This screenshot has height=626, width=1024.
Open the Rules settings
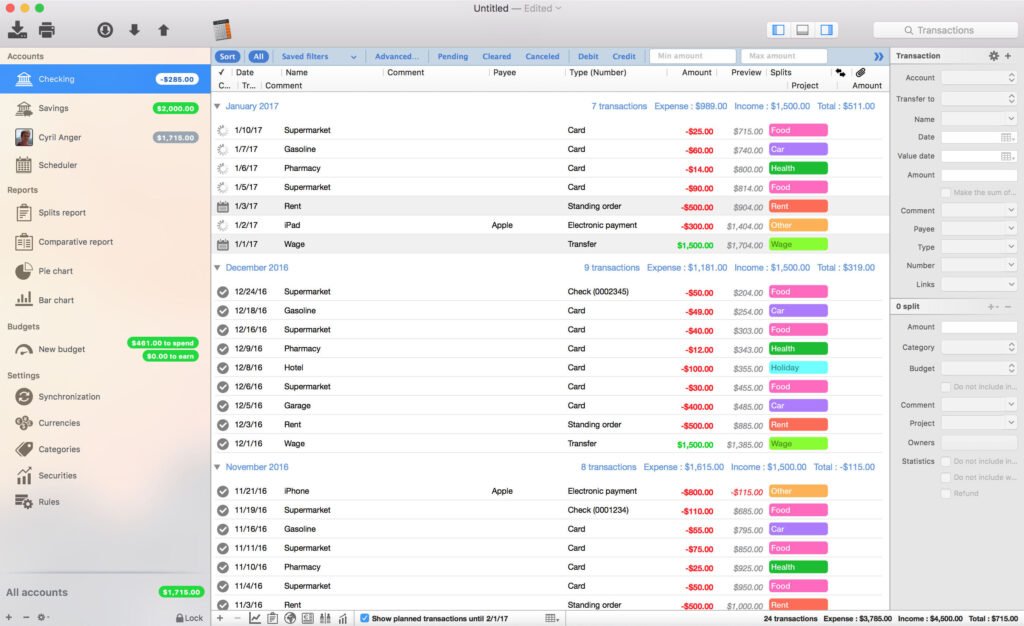click(47, 501)
